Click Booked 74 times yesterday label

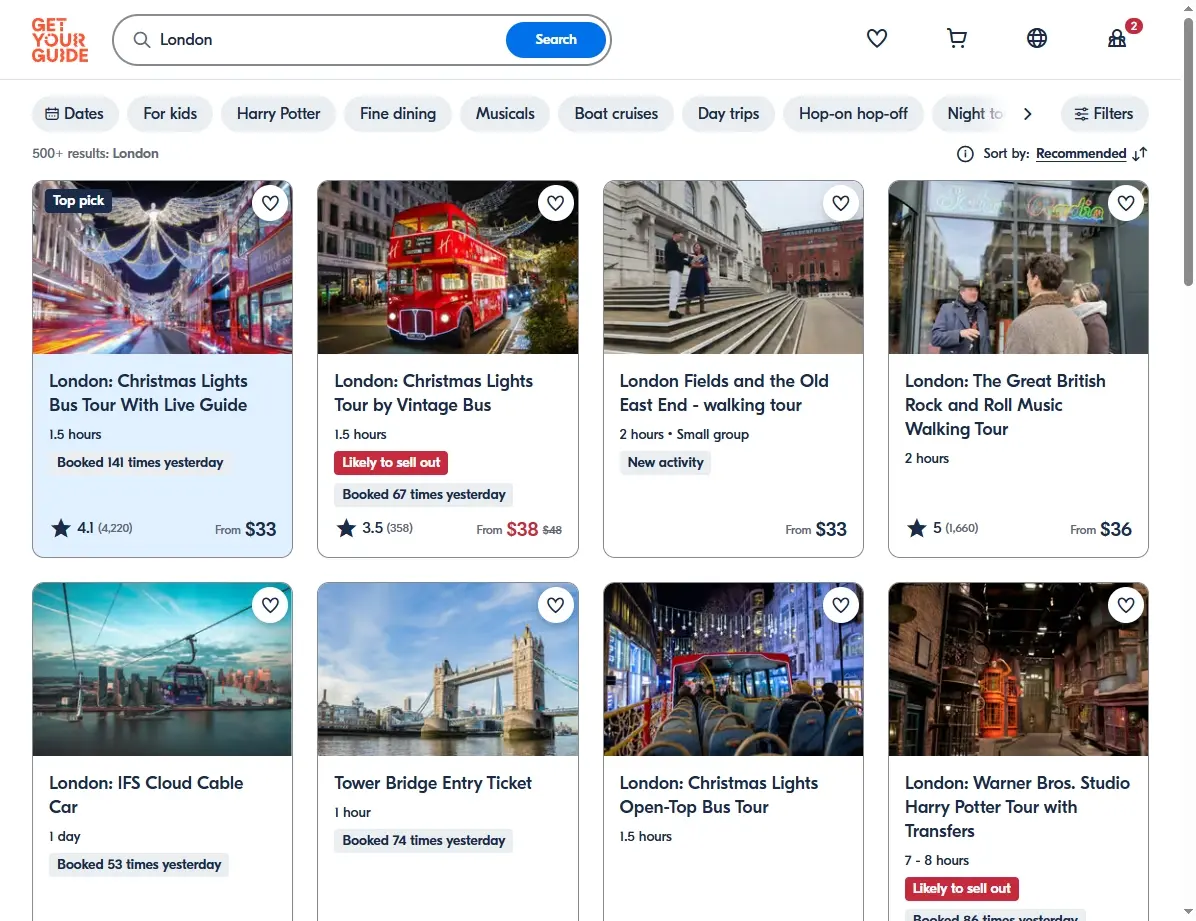pos(424,841)
